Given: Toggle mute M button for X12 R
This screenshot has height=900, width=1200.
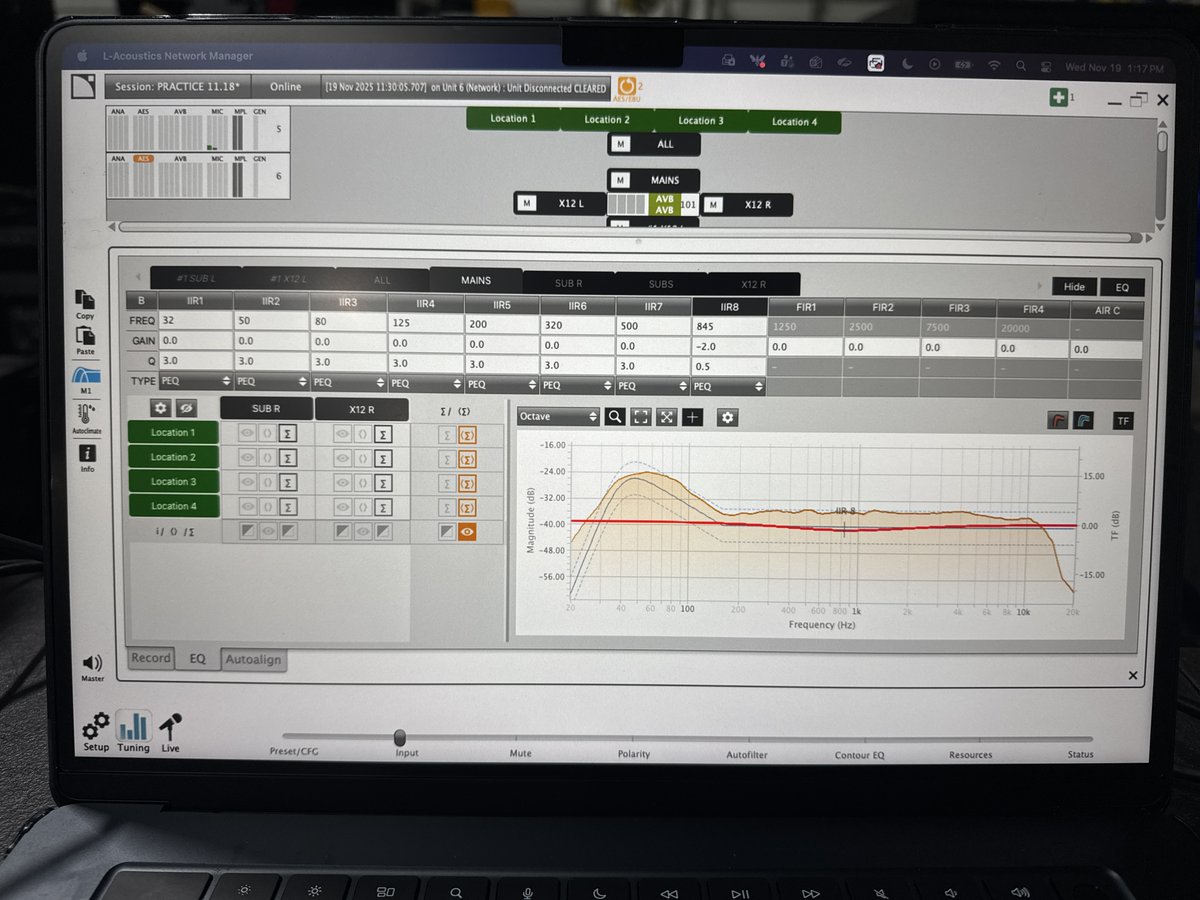Looking at the screenshot, I should 712,205.
